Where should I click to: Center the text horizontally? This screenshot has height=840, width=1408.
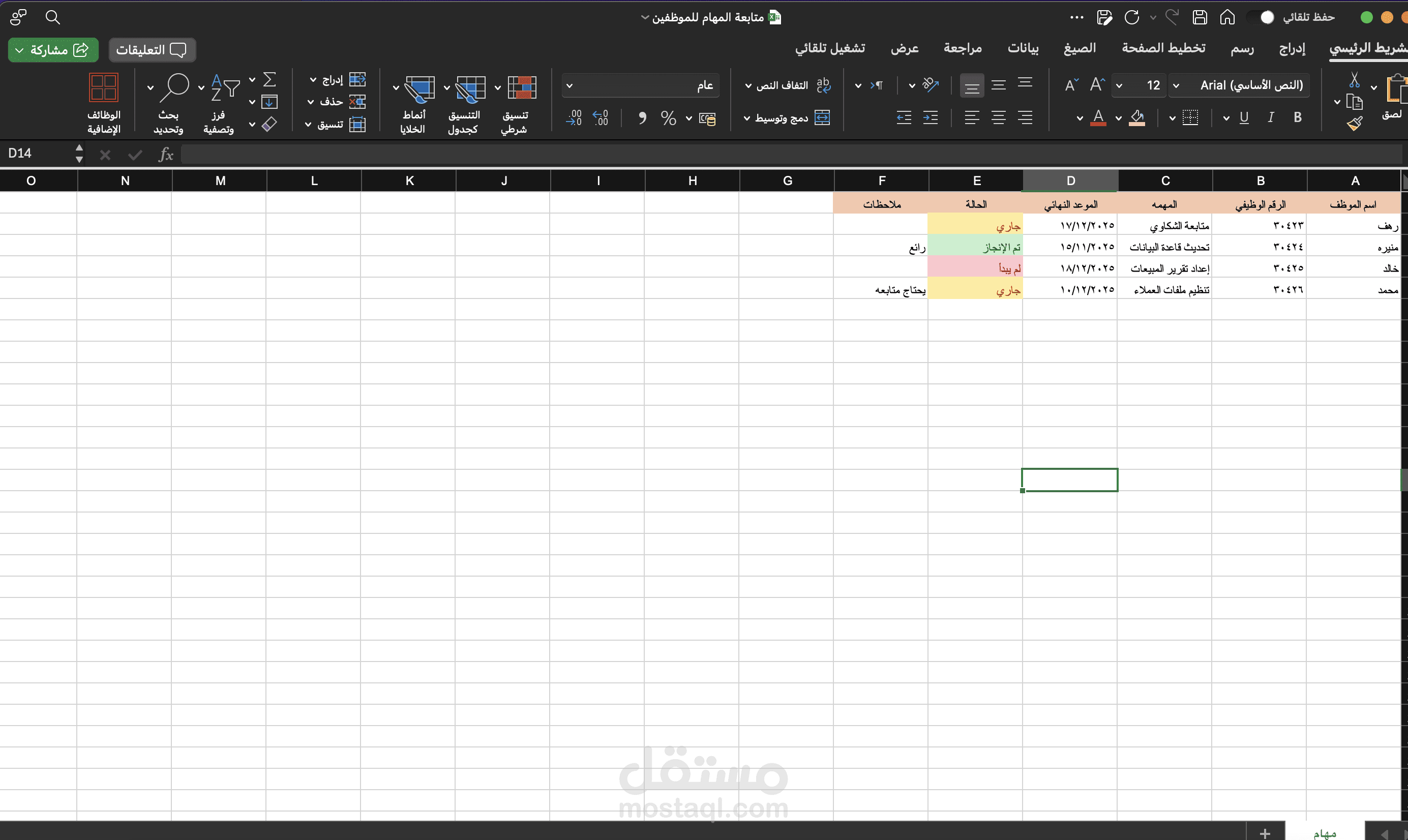pyautogui.click(x=999, y=118)
